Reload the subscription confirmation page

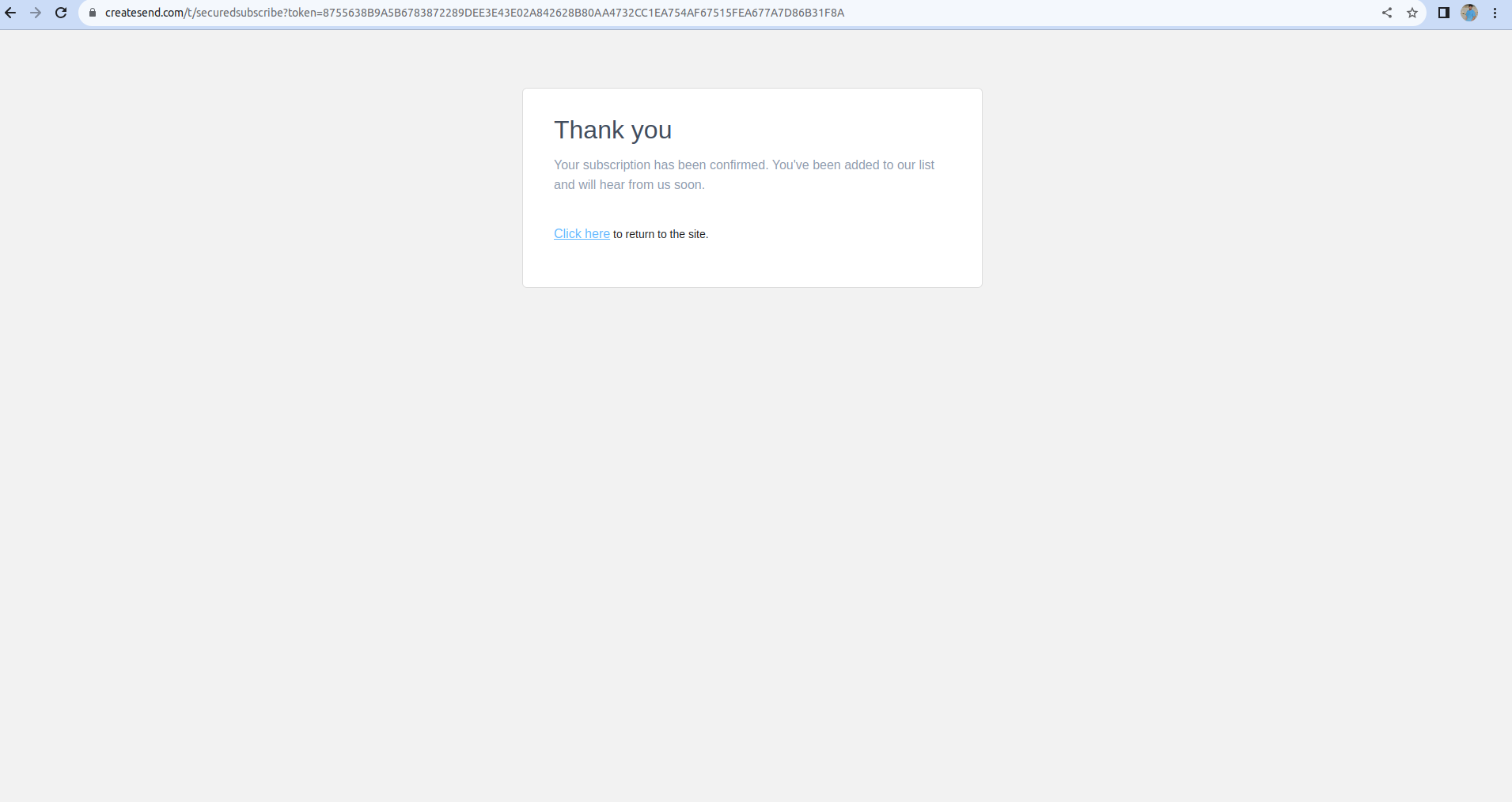pos(61,13)
